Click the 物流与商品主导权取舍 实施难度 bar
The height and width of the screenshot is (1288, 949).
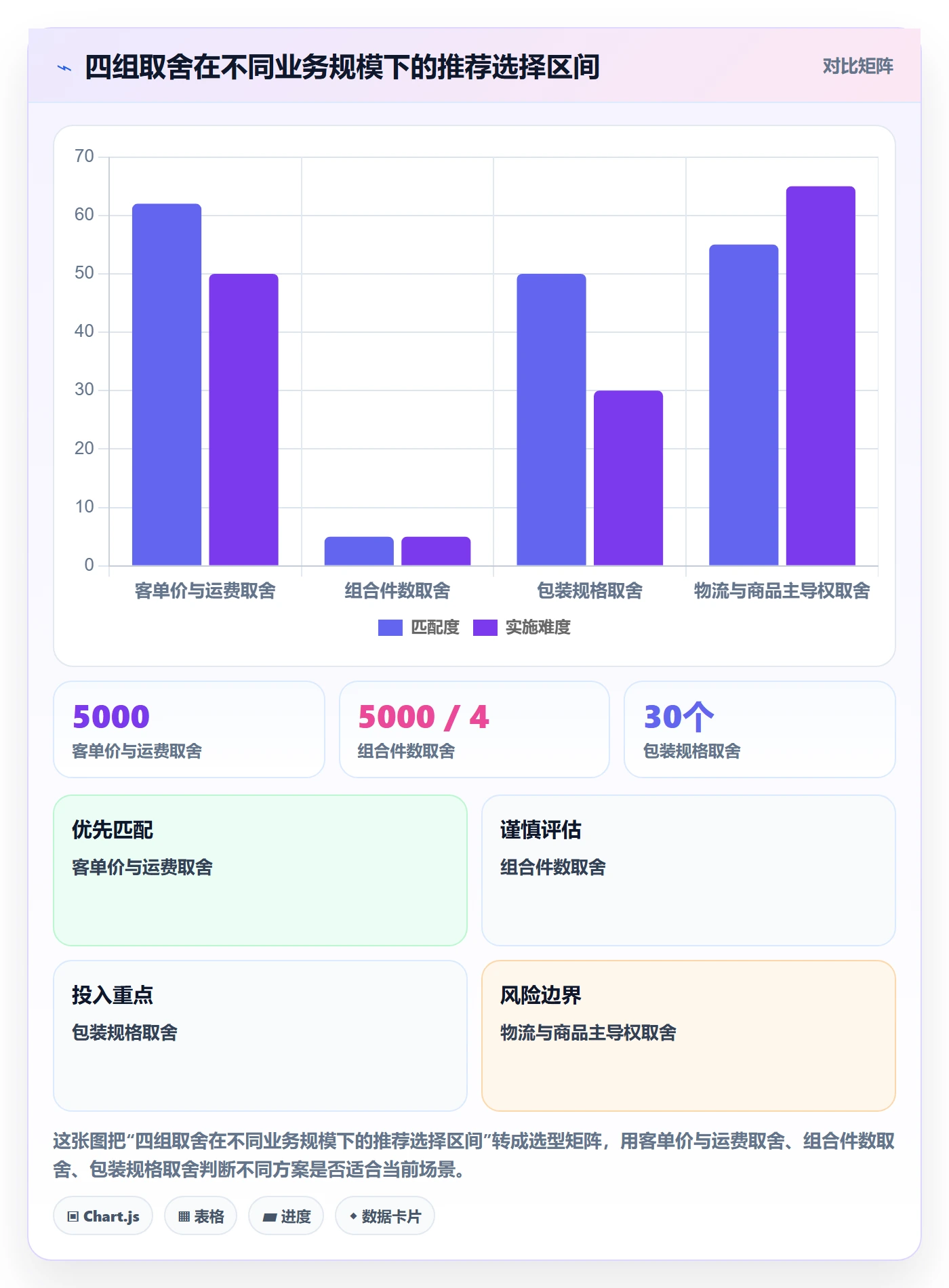pyautogui.click(x=821, y=376)
